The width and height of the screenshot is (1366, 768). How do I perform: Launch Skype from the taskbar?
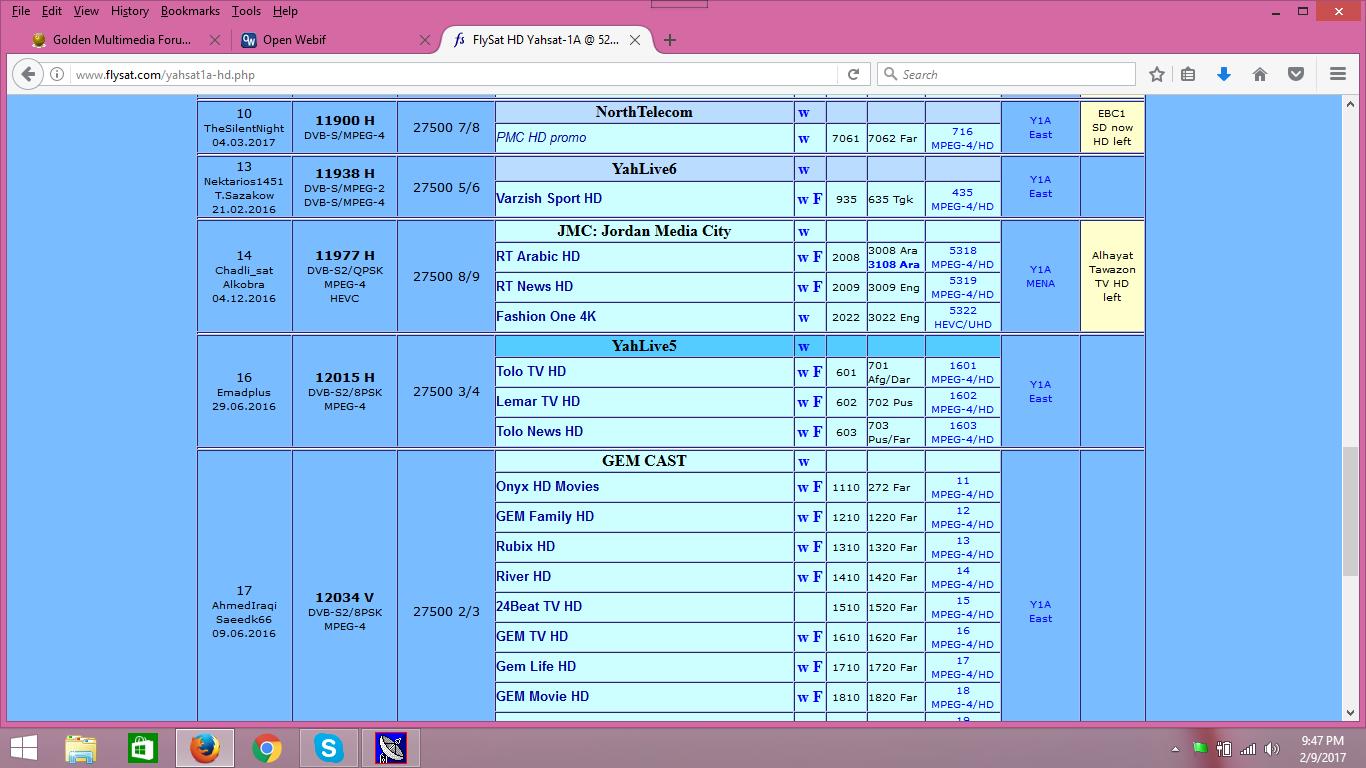[x=328, y=747]
